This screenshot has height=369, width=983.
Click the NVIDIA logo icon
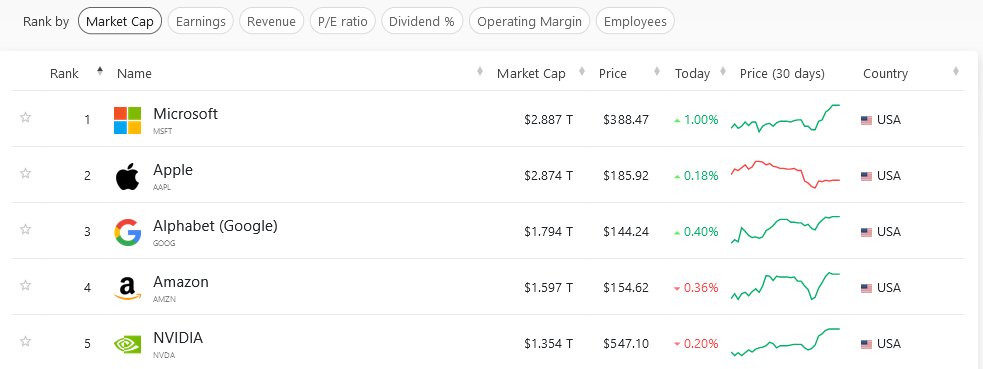pos(127,344)
